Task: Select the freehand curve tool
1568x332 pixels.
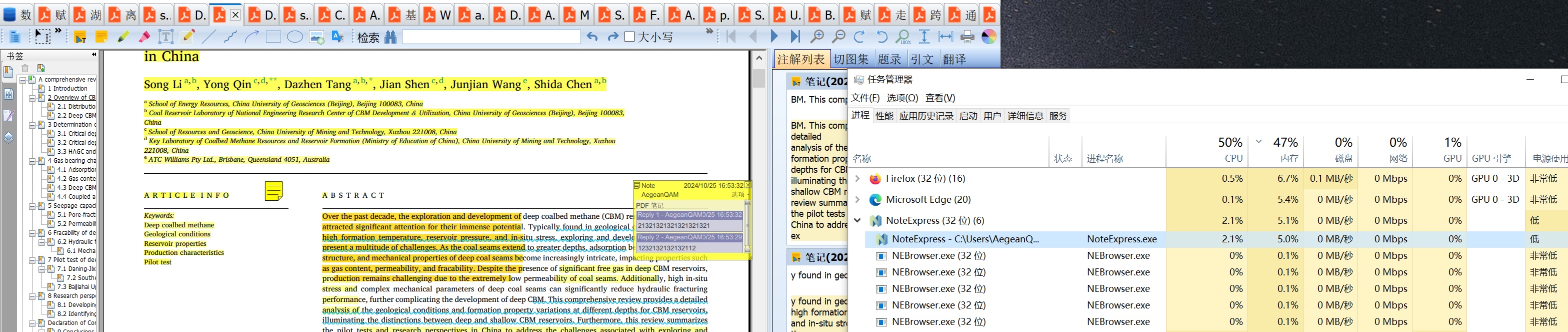Action: pyautogui.click(x=230, y=37)
